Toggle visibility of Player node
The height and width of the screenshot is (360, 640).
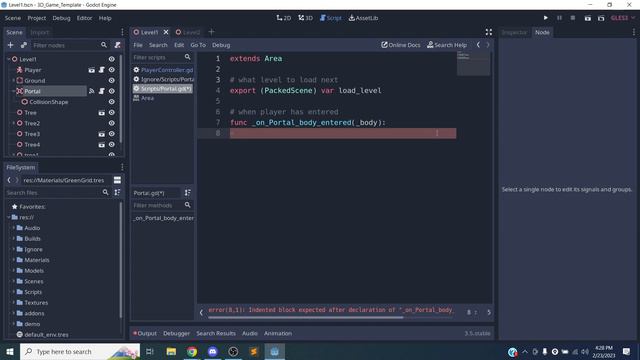point(111,70)
